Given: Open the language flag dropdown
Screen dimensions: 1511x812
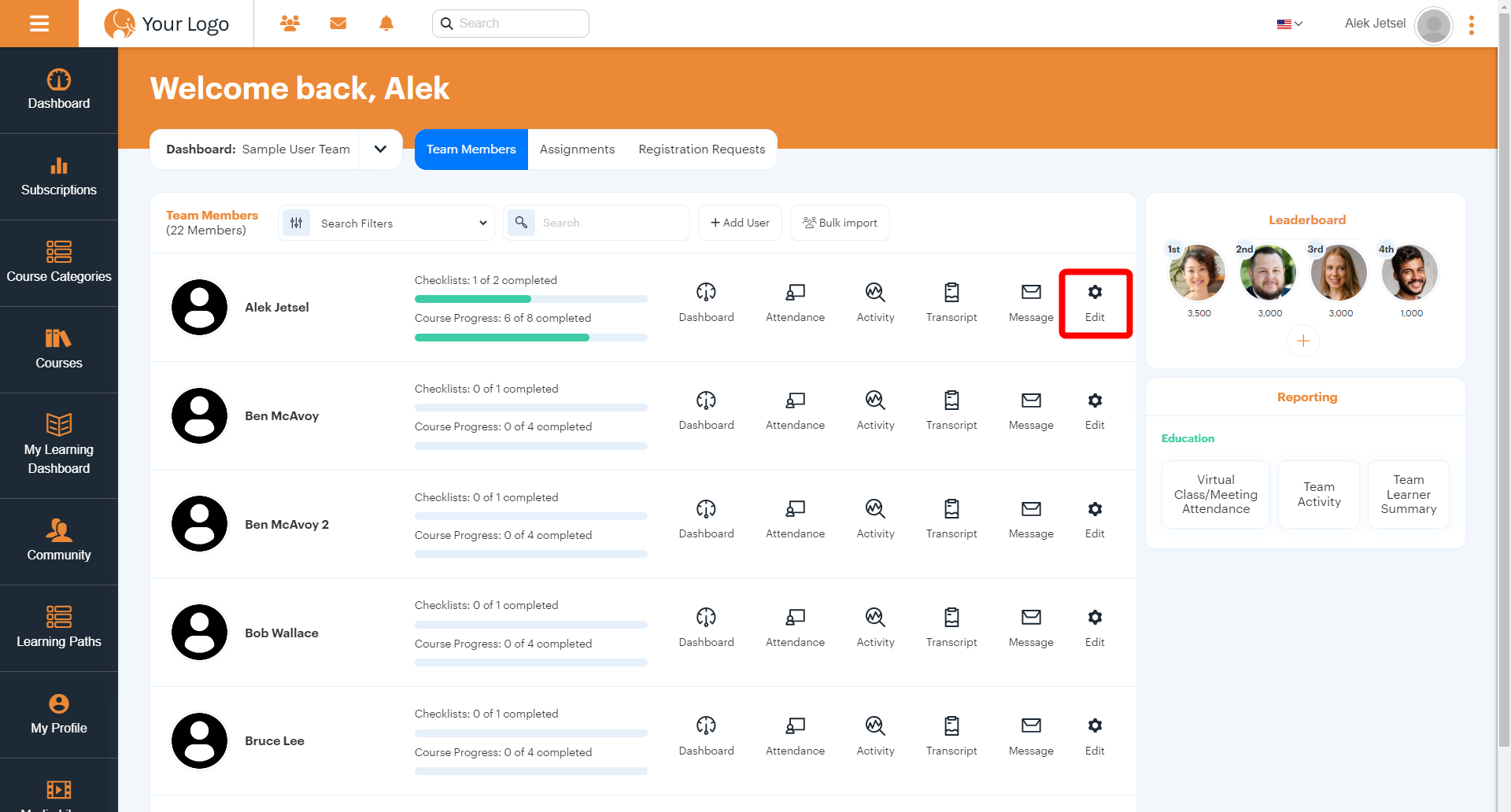Looking at the screenshot, I should coord(1290,24).
